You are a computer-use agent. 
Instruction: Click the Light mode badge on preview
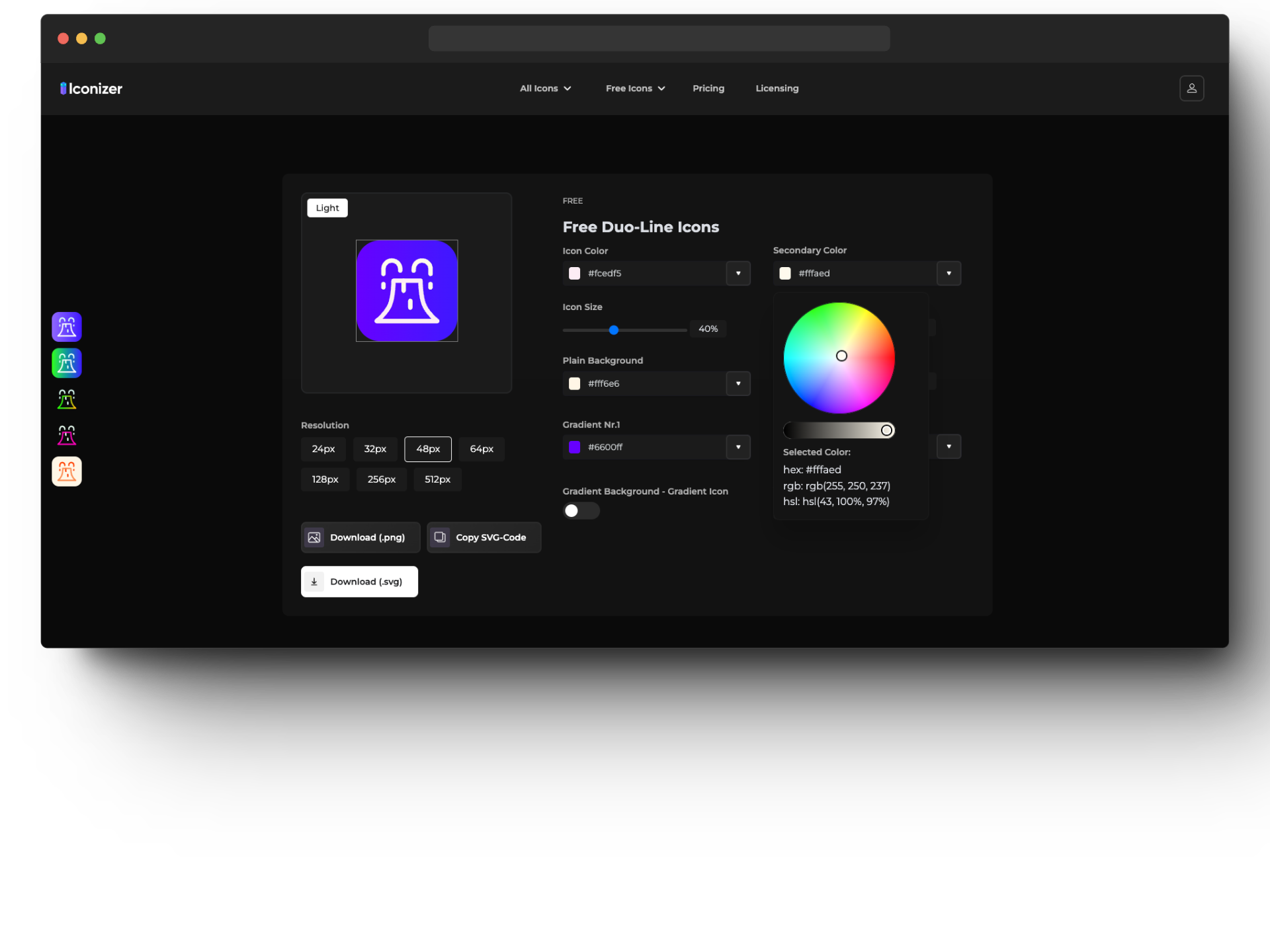[x=327, y=208]
